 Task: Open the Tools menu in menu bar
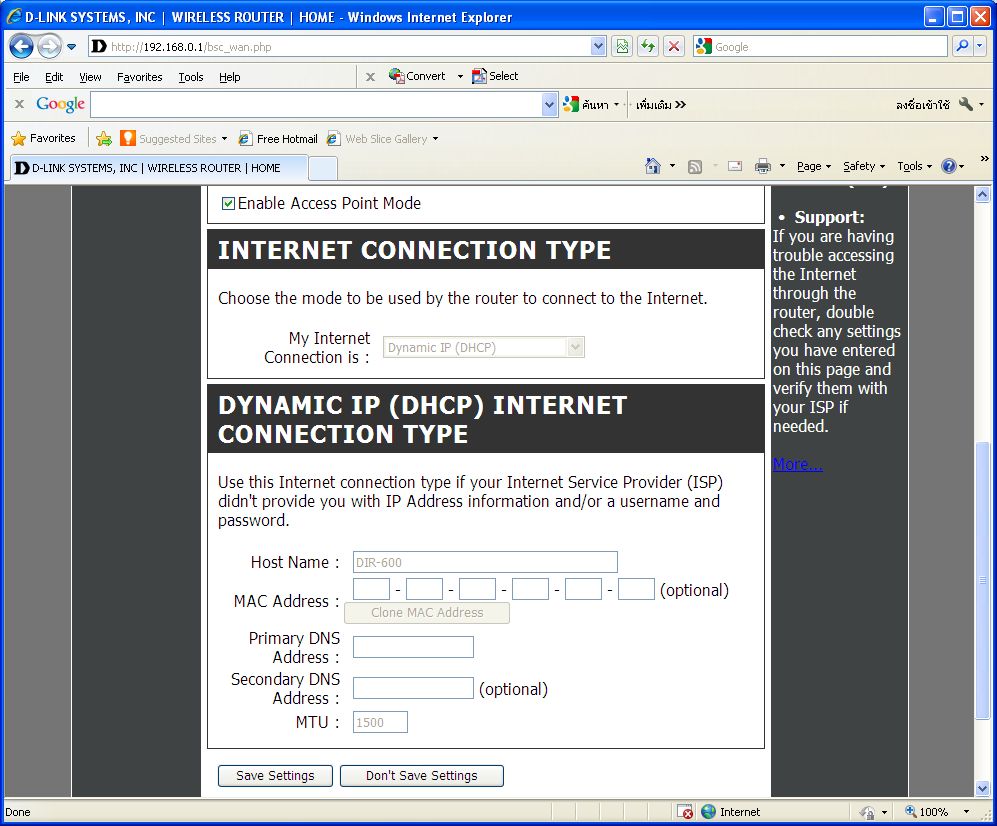point(191,77)
